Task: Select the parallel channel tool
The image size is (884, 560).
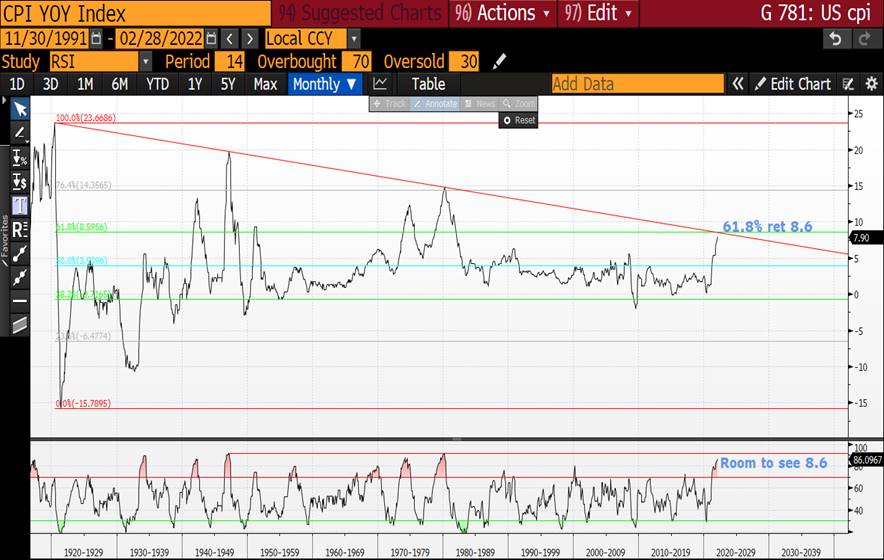Action: click(19, 325)
